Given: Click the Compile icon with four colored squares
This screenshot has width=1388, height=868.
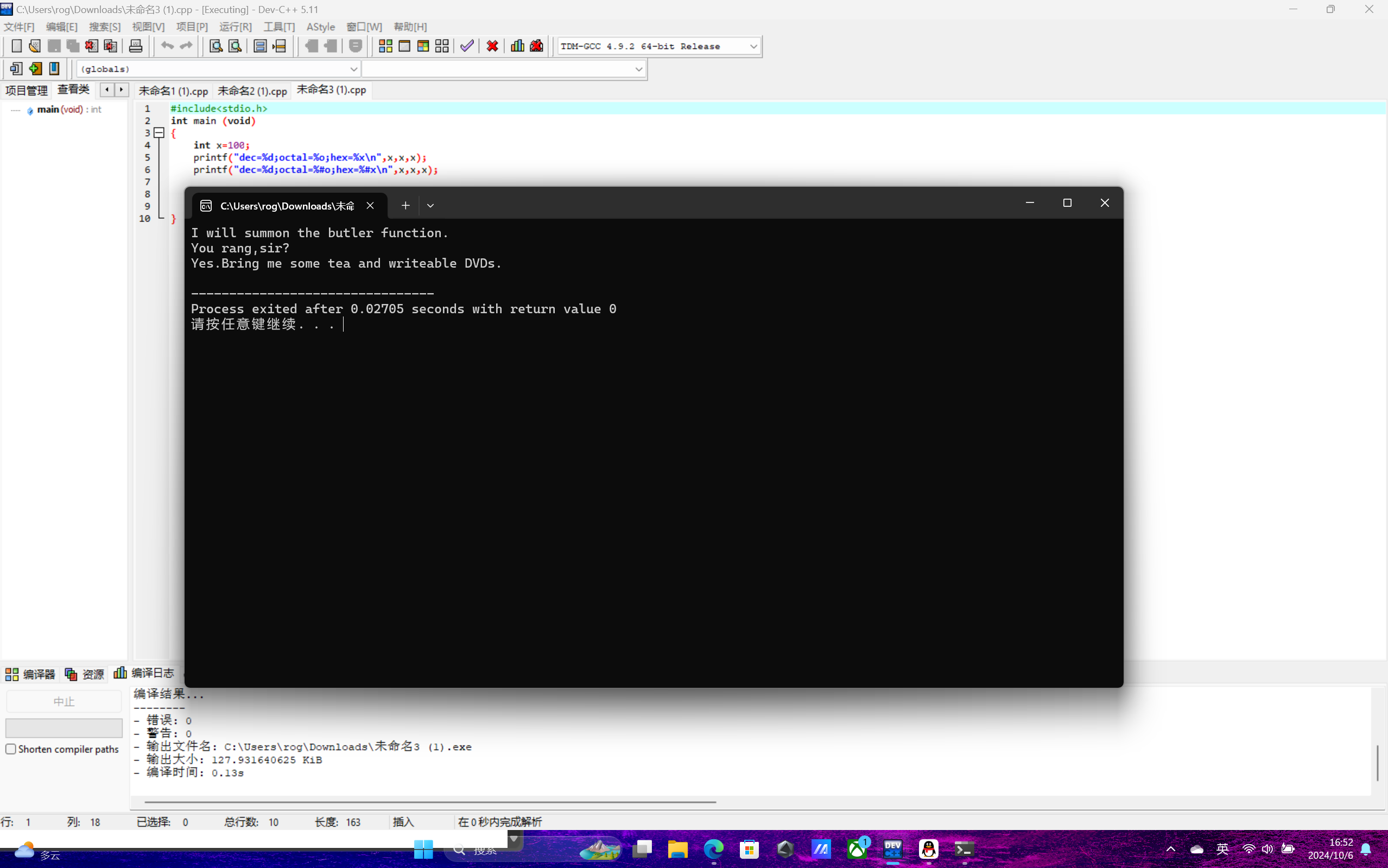Looking at the screenshot, I should pos(385,46).
